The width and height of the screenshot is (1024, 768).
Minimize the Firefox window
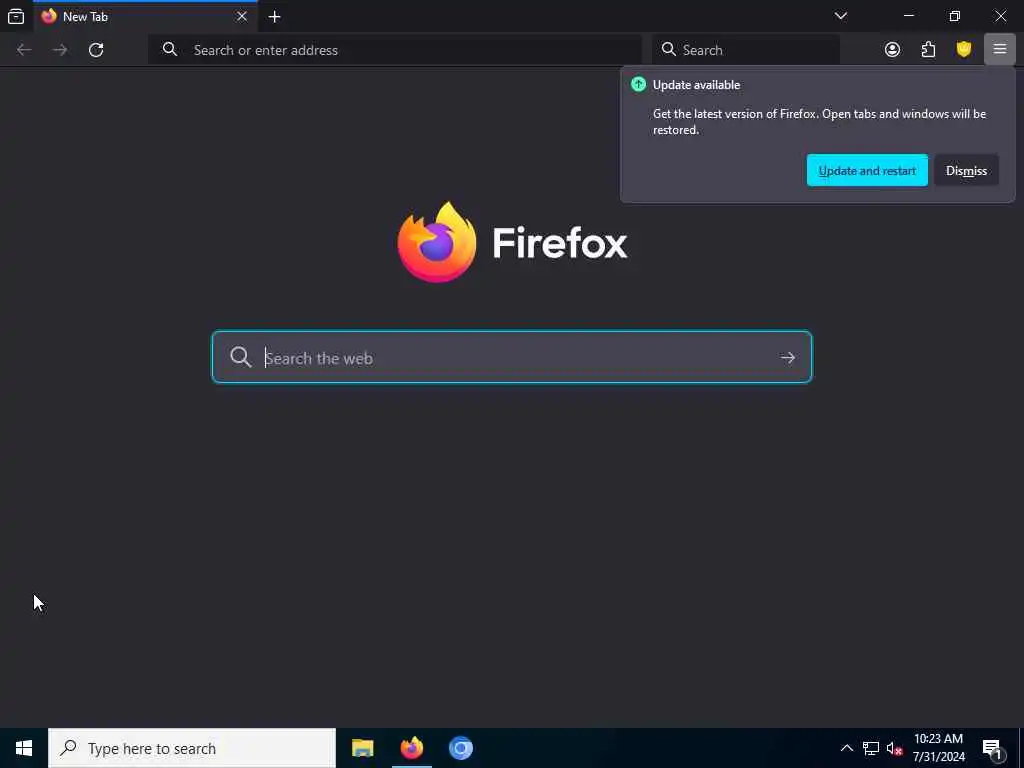(908, 16)
